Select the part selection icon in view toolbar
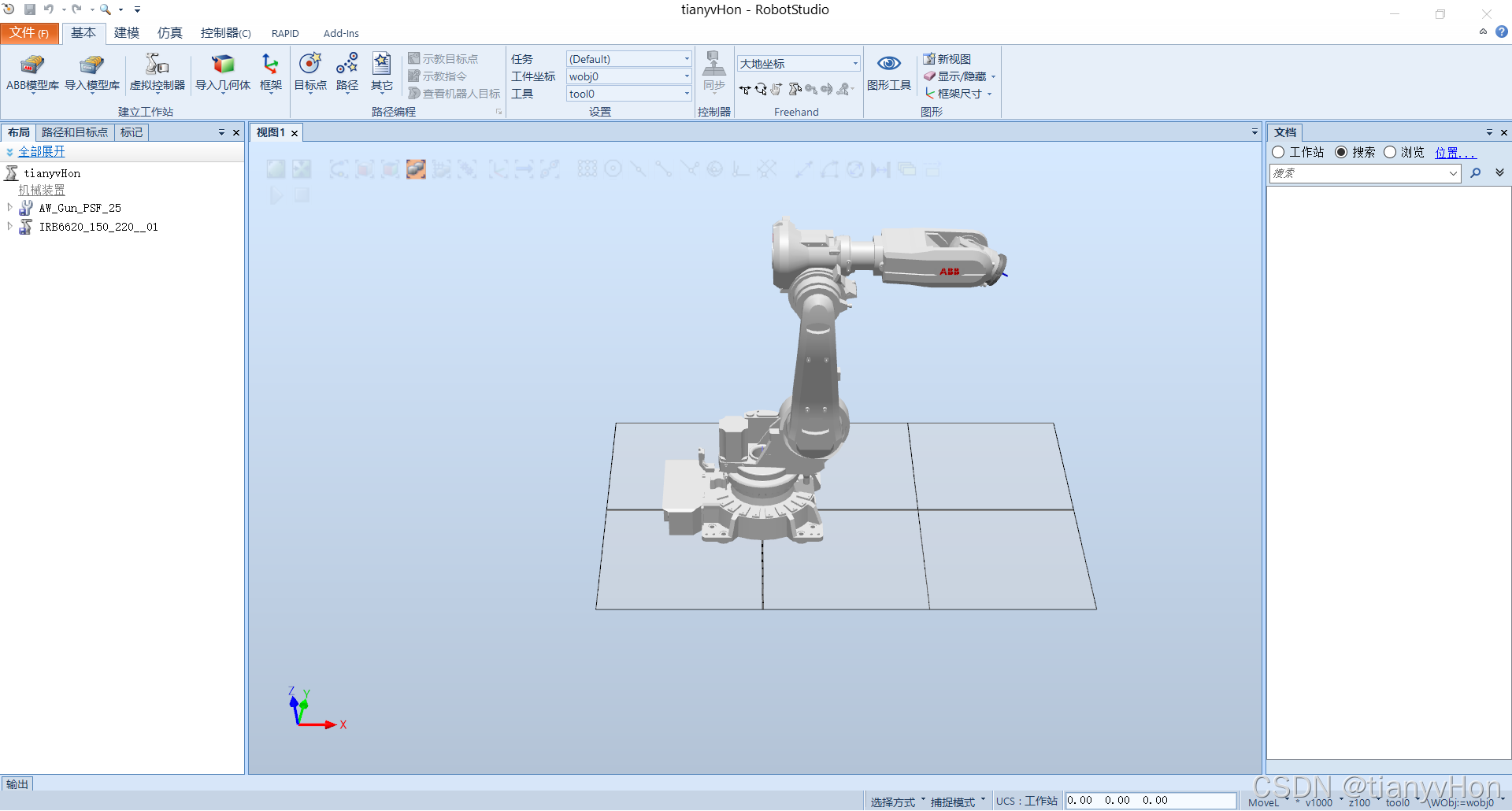This screenshot has height=811, width=1512. (416, 168)
